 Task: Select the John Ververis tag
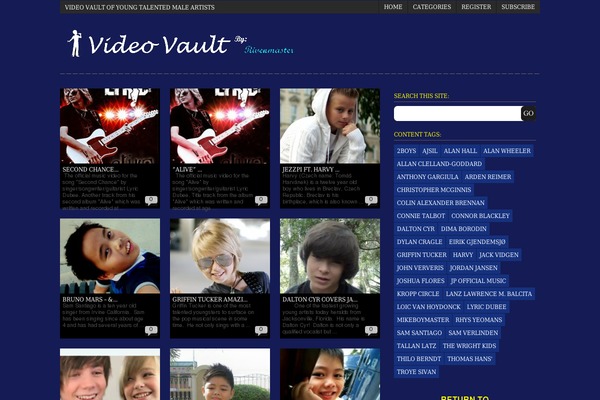pos(420,268)
